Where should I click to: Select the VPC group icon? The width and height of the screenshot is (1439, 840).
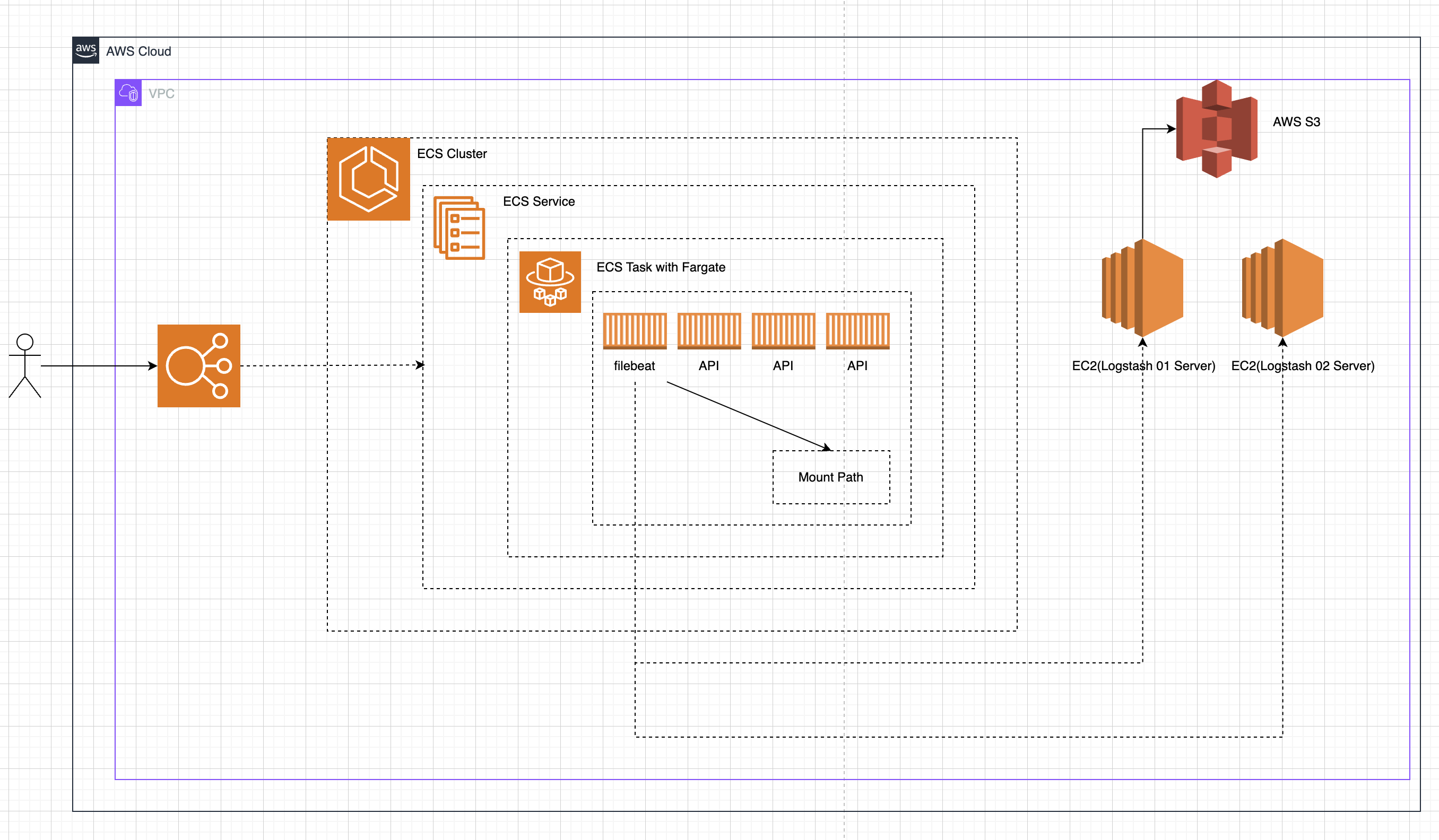(x=128, y=93)
